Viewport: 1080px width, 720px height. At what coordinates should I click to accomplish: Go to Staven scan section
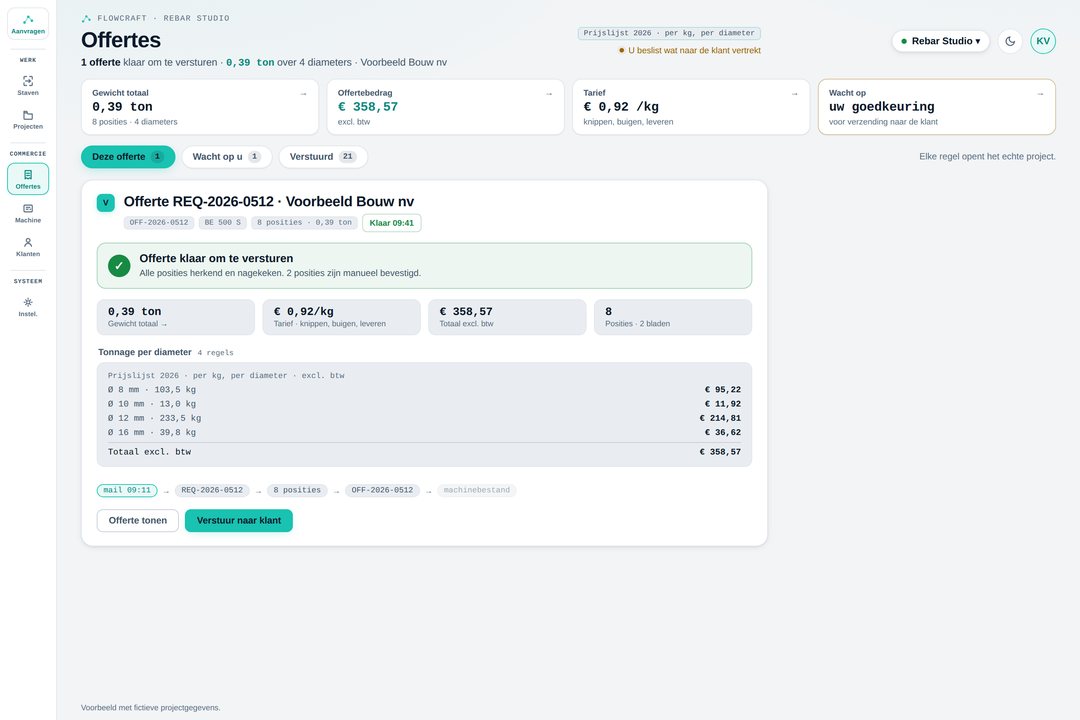tap(28, 85)
